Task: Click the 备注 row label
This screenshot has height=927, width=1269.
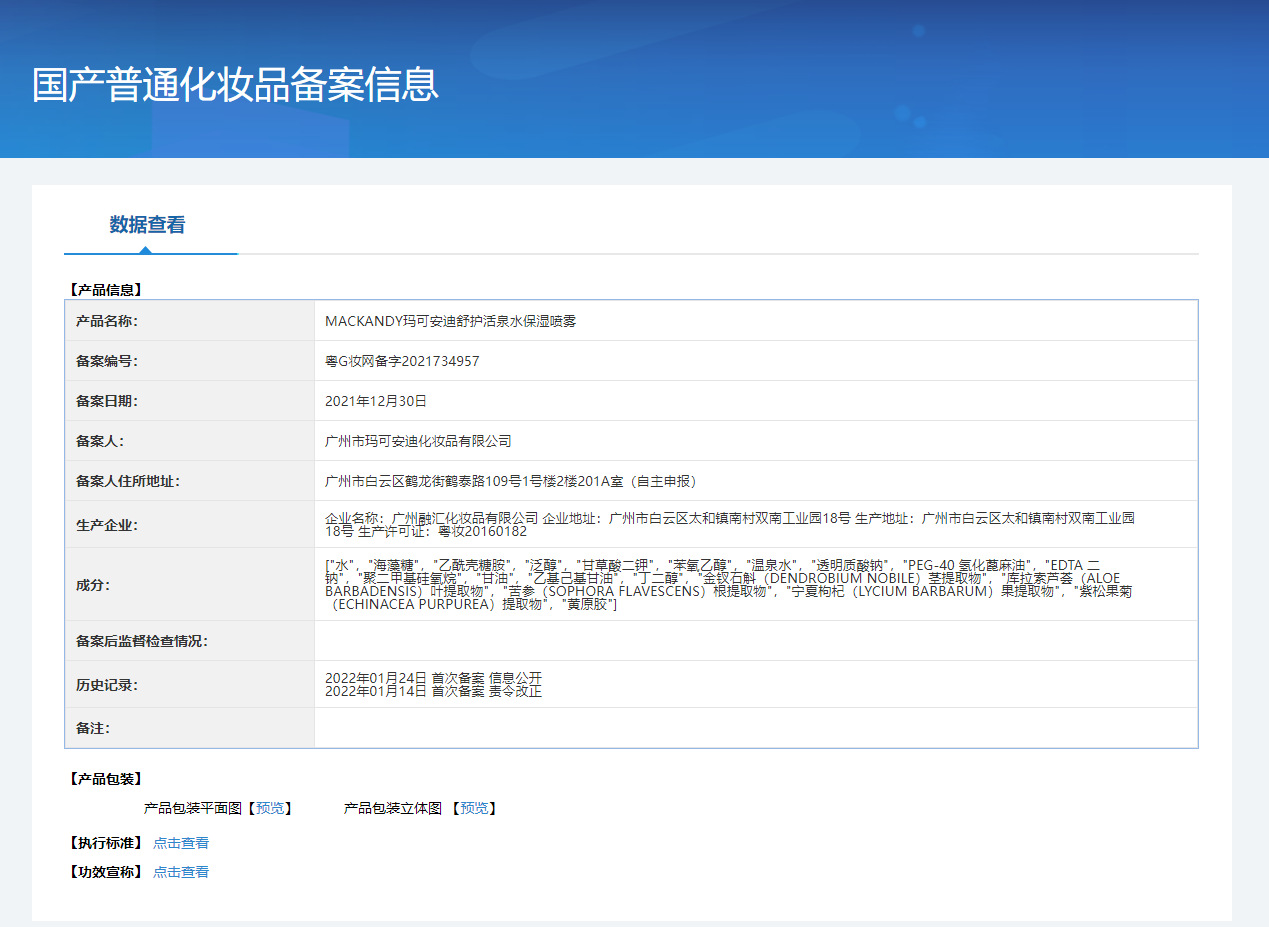Action: point(92,728)
